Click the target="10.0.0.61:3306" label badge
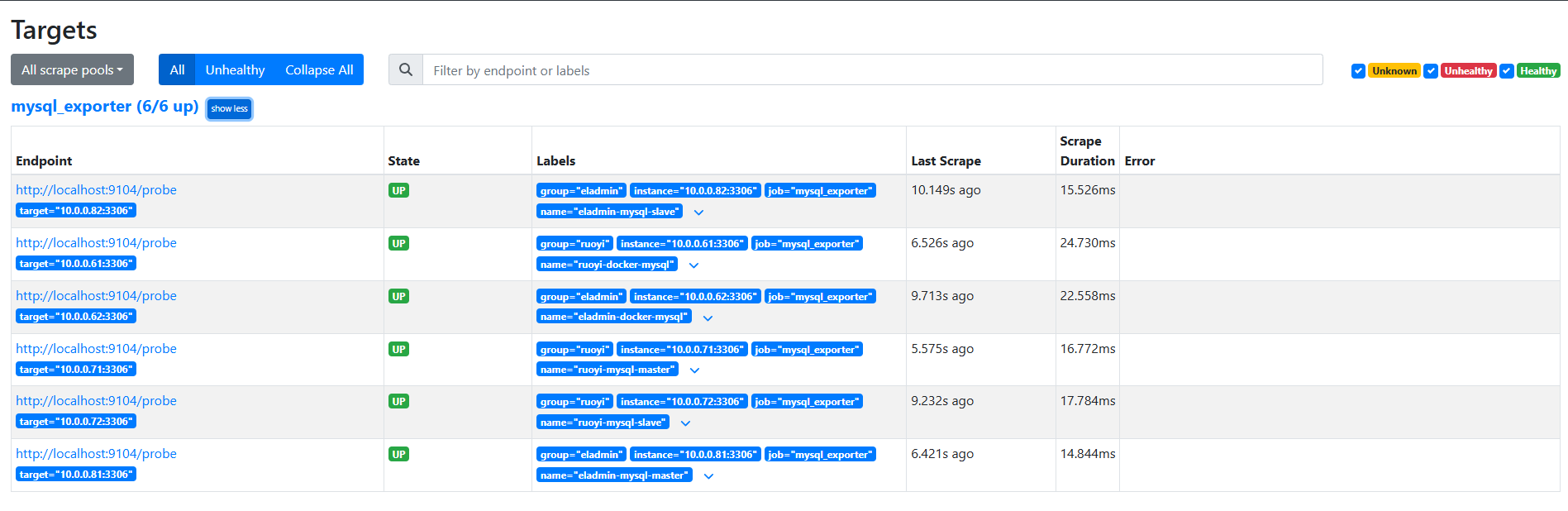 76,264
